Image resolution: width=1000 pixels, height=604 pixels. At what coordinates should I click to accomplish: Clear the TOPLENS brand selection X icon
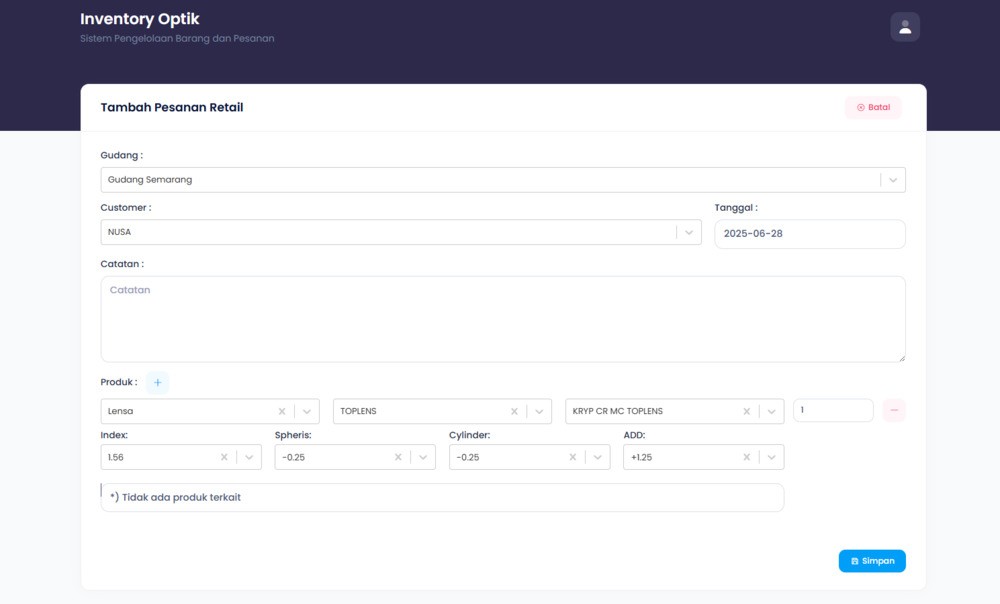pyautogui.click(x=514, y=411)
